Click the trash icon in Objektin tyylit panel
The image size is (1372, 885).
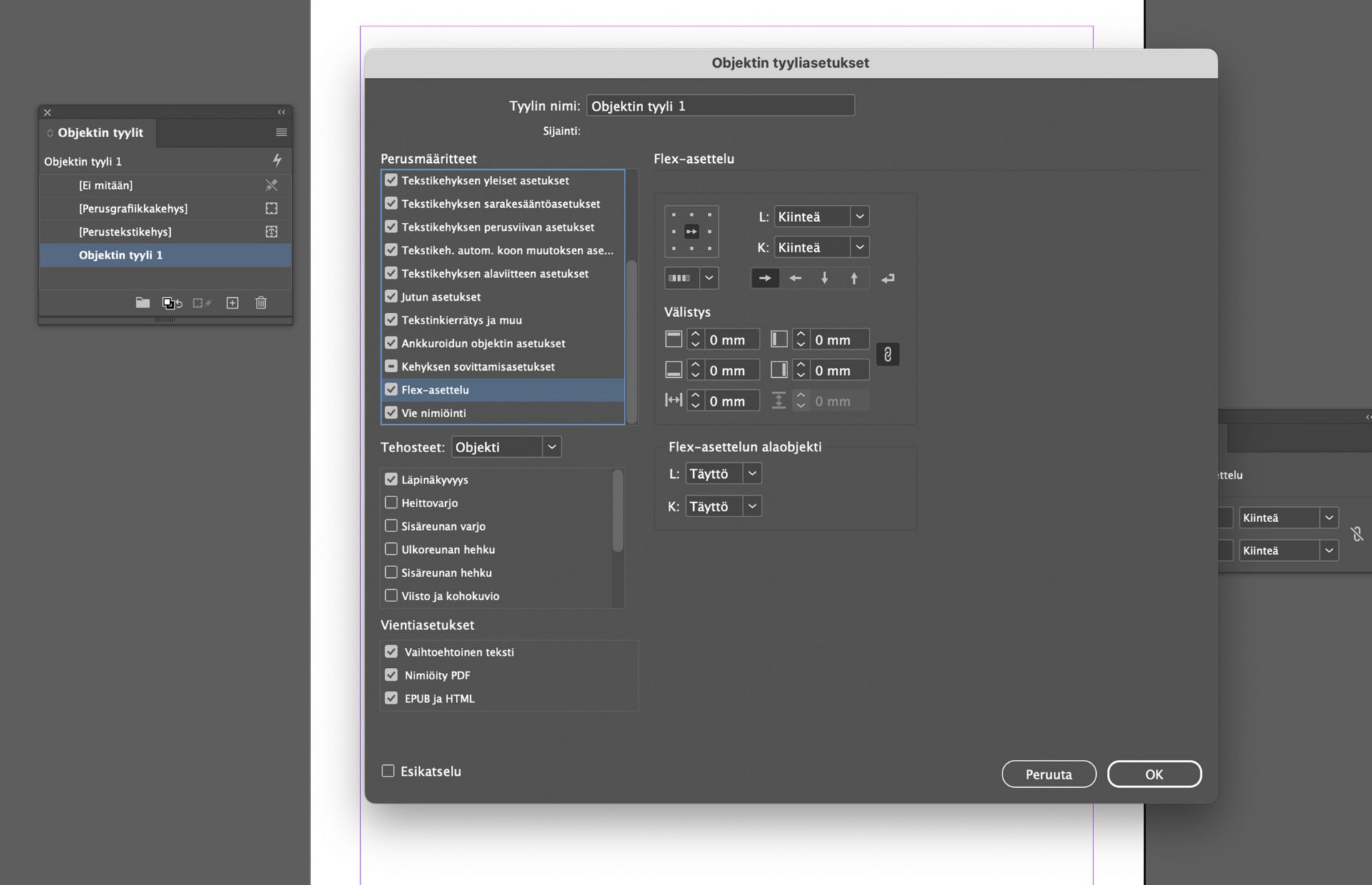(261, 303)
